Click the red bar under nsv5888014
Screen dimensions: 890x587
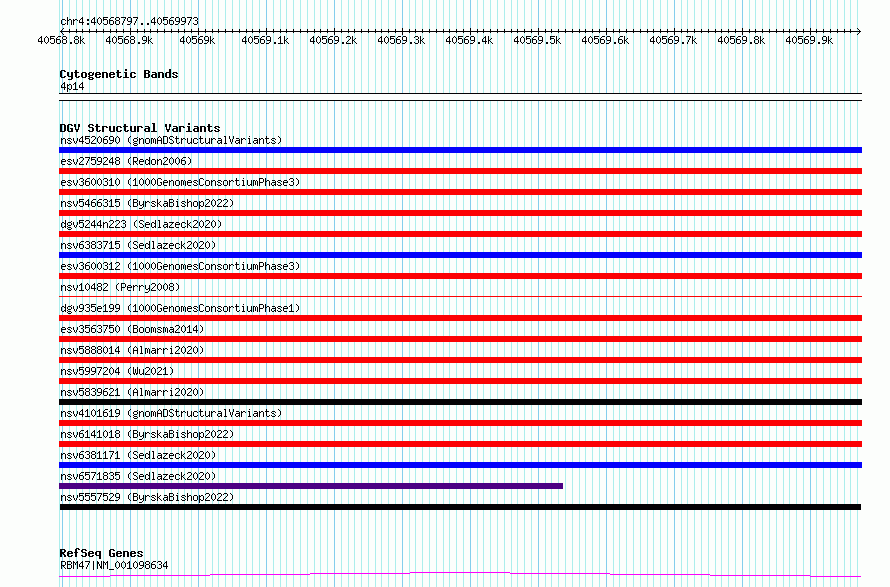[x=460, y=360]
